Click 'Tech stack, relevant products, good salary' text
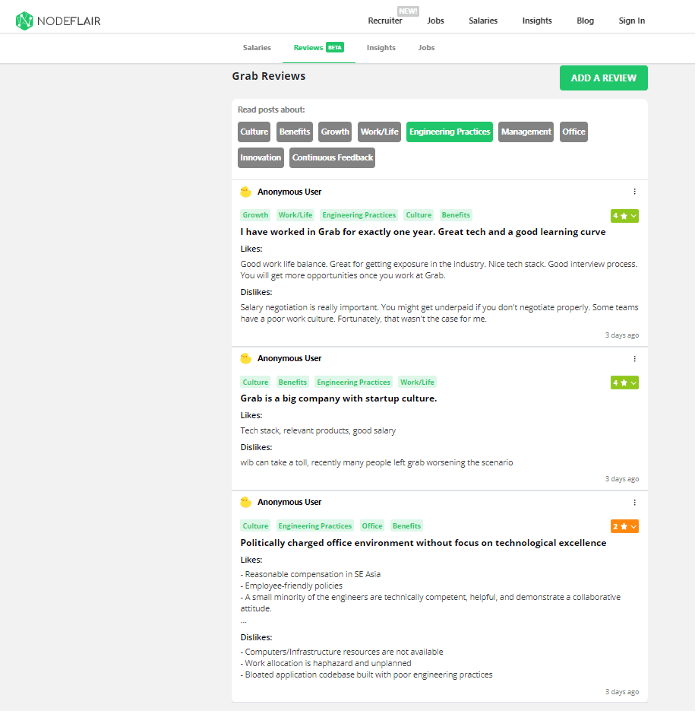The image size is (696, 712). 318,431
